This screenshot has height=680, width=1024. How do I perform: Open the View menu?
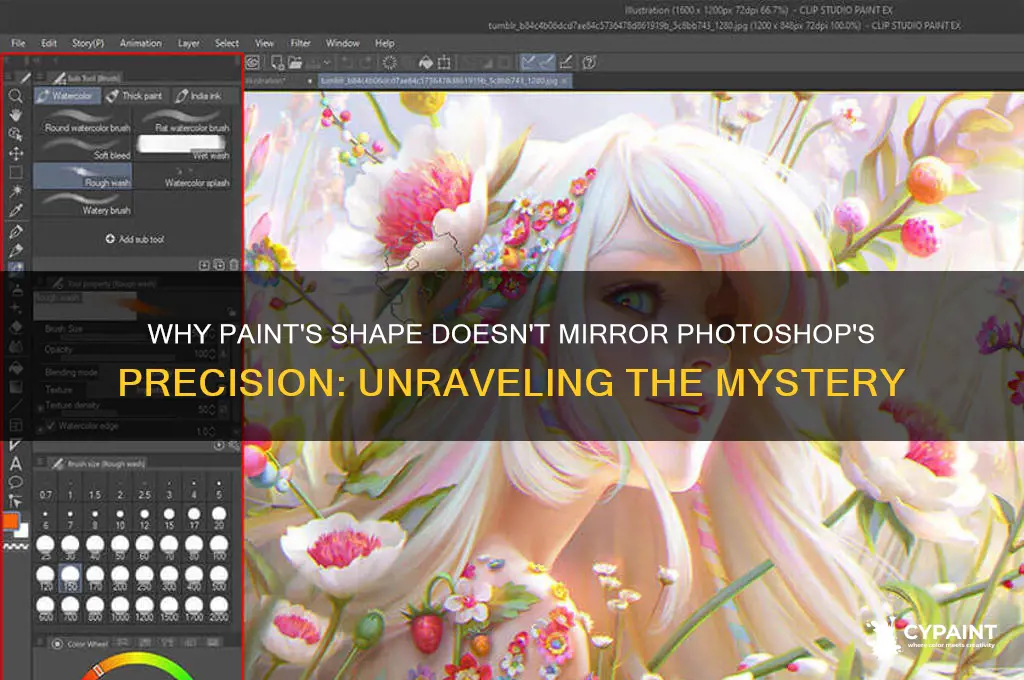click(264, 43)
